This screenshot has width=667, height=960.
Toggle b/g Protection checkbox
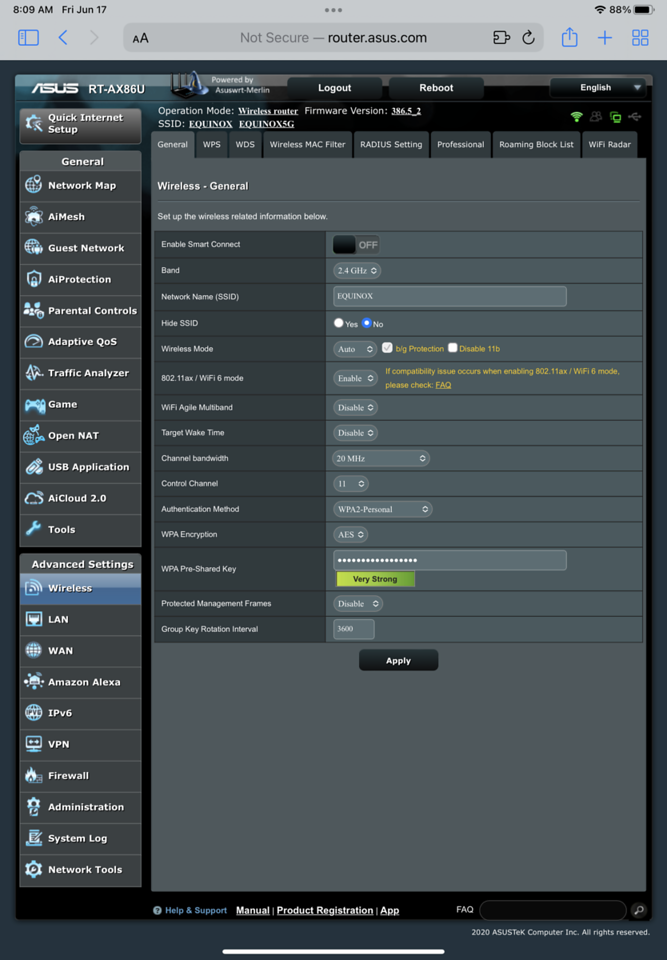point(387,348)
